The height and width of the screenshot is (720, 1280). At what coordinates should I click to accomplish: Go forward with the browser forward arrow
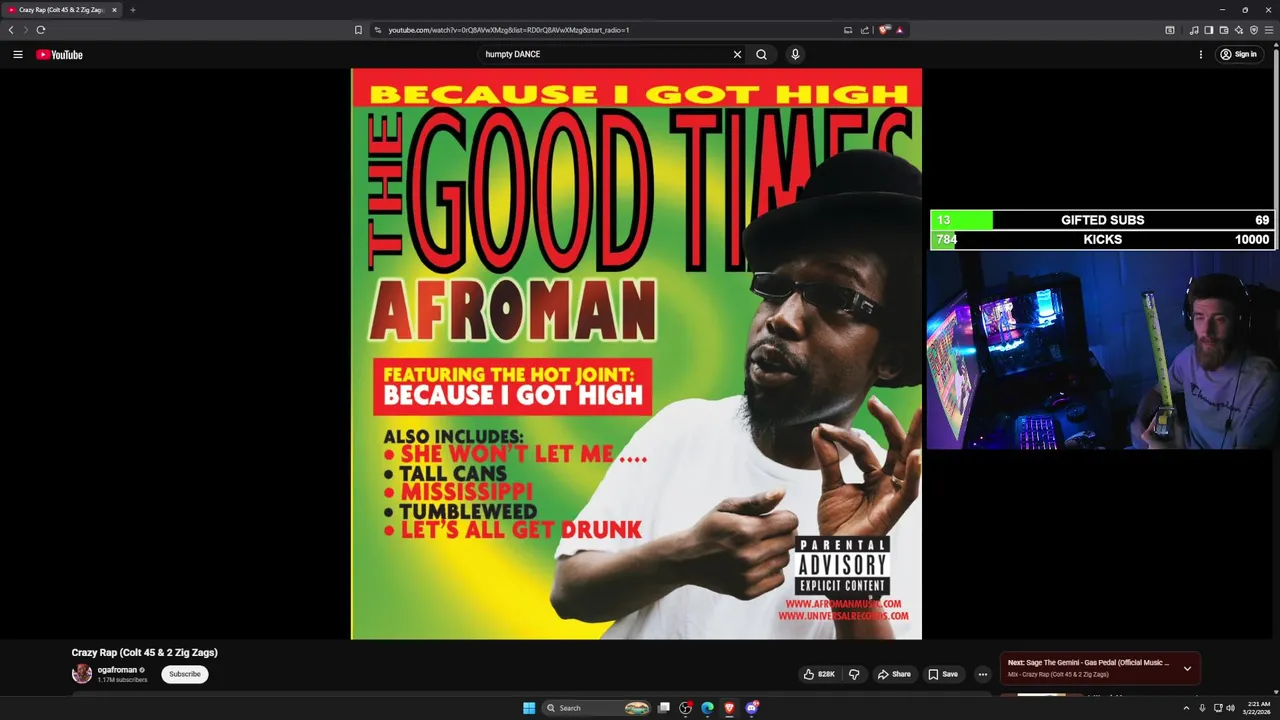(x=26, y=30)
